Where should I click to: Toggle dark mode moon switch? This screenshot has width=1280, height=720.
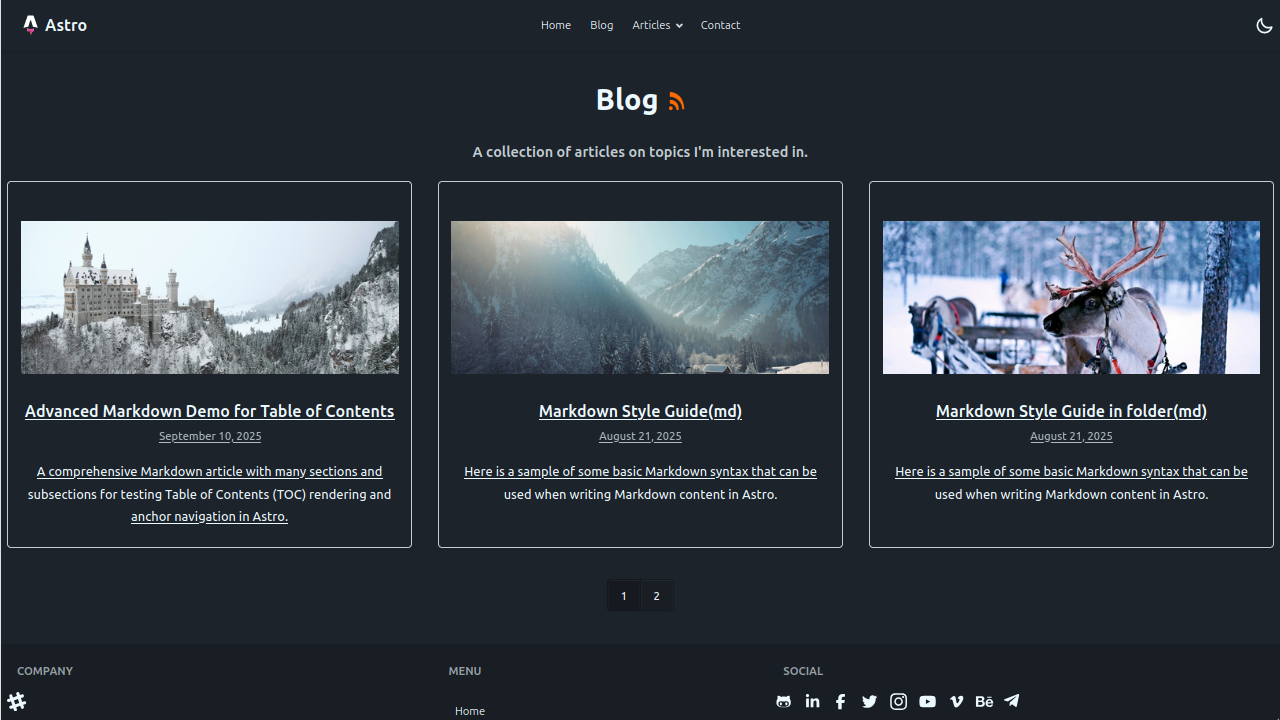coord(1264,25)
